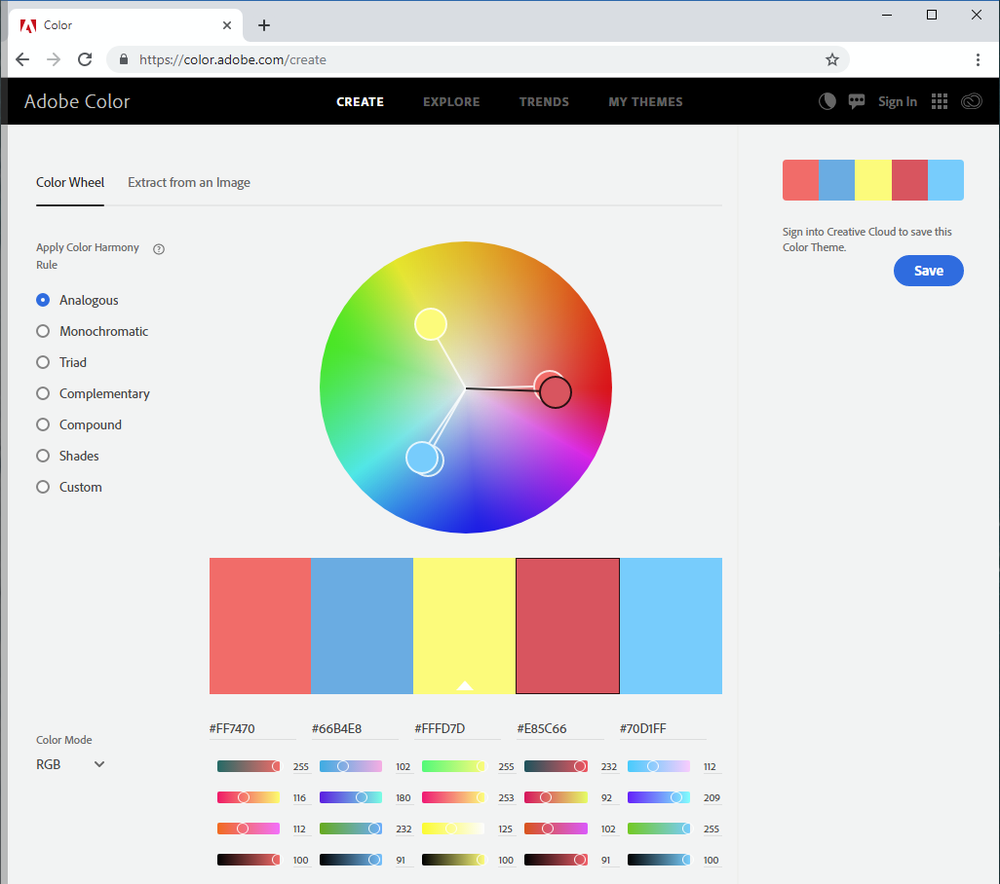The width and height of the screenshot is (1000, 884).
Task: Adjust the first slider under #66B4E8 (102)
Action: pyautogui.click(x=351, y=766)
